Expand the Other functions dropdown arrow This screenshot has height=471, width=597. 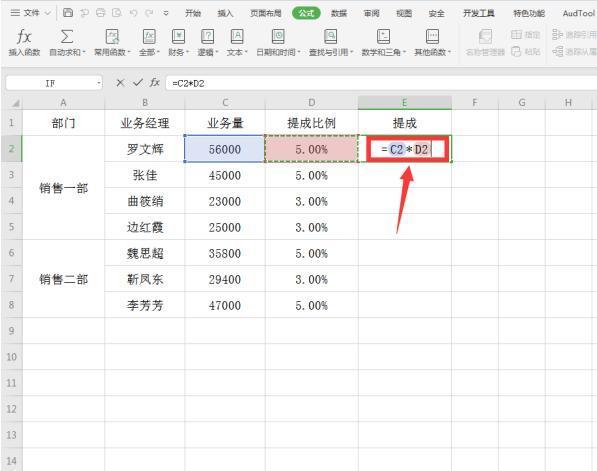450,52
